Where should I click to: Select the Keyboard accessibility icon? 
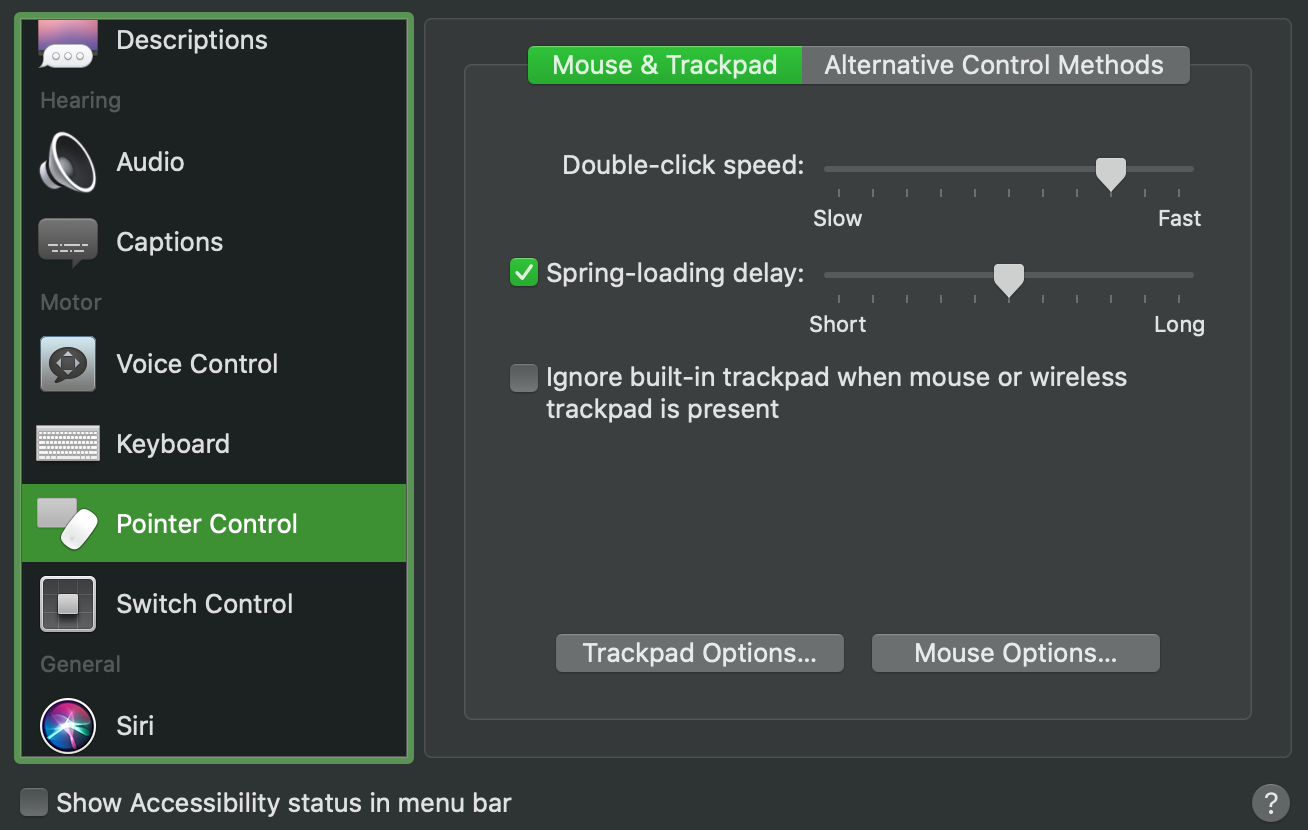point(68,443)
